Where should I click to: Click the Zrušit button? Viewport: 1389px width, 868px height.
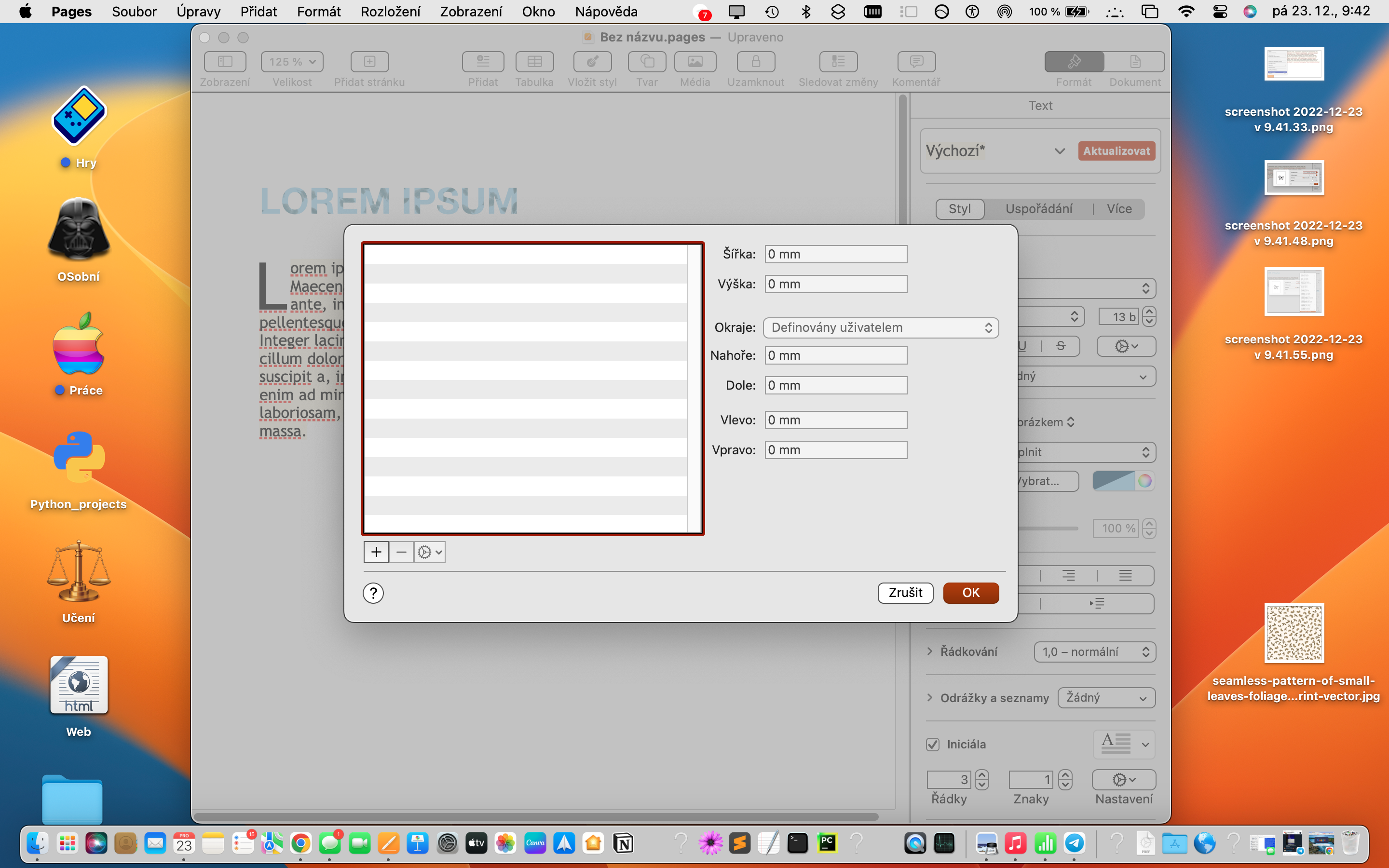[905, 593]
